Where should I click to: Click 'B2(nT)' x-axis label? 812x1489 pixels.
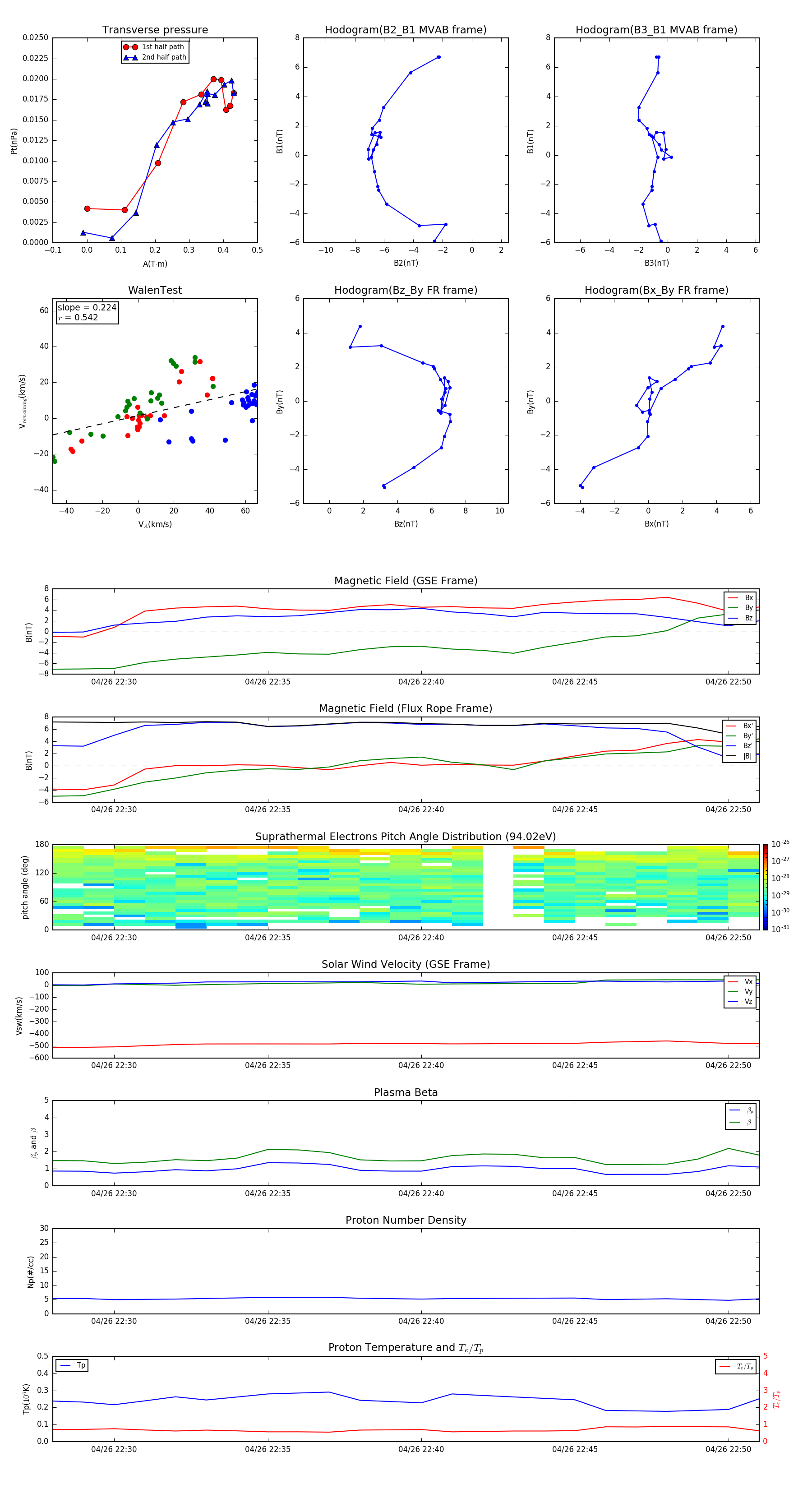pos(406,263)
